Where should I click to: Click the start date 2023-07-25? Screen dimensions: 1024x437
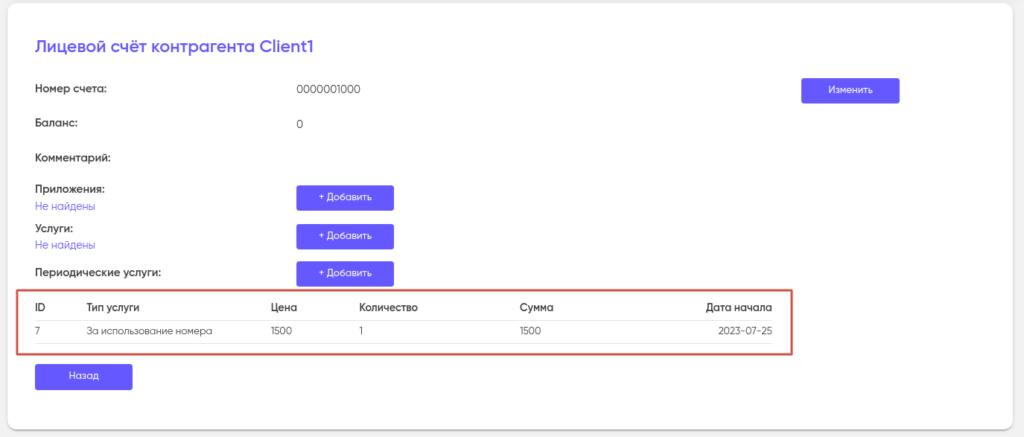(745, 331)
